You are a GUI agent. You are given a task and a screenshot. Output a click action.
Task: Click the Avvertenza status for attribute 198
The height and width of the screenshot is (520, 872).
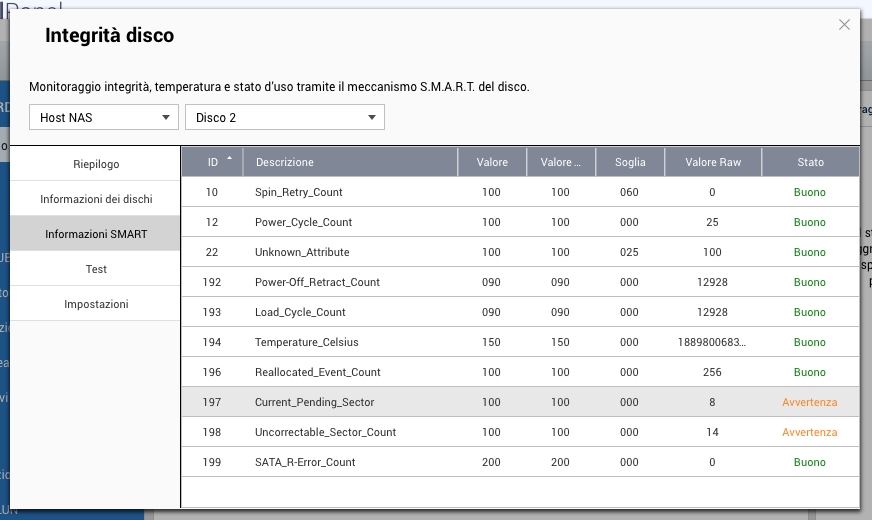tap(809, 432)
